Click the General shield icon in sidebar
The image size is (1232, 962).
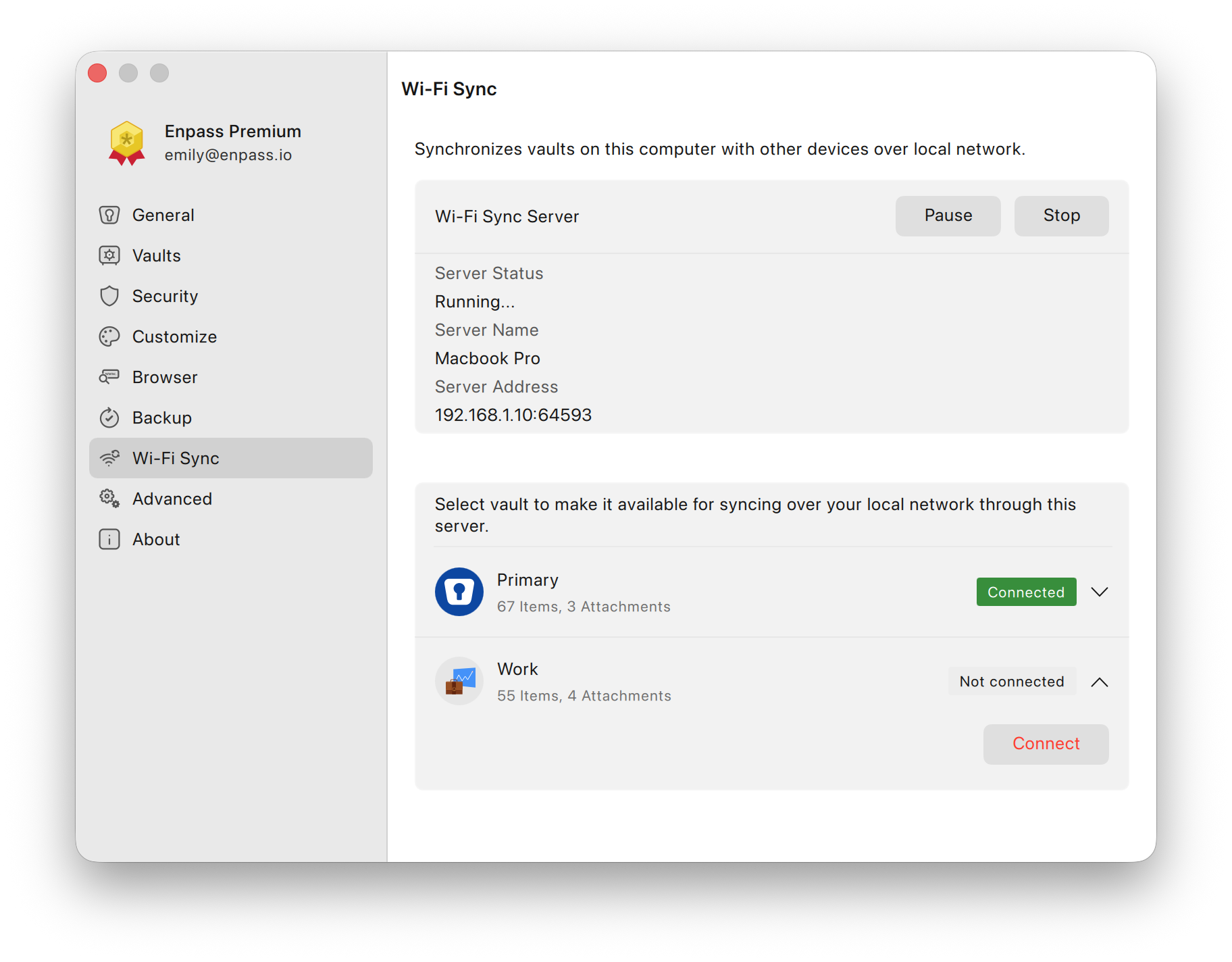109,215
